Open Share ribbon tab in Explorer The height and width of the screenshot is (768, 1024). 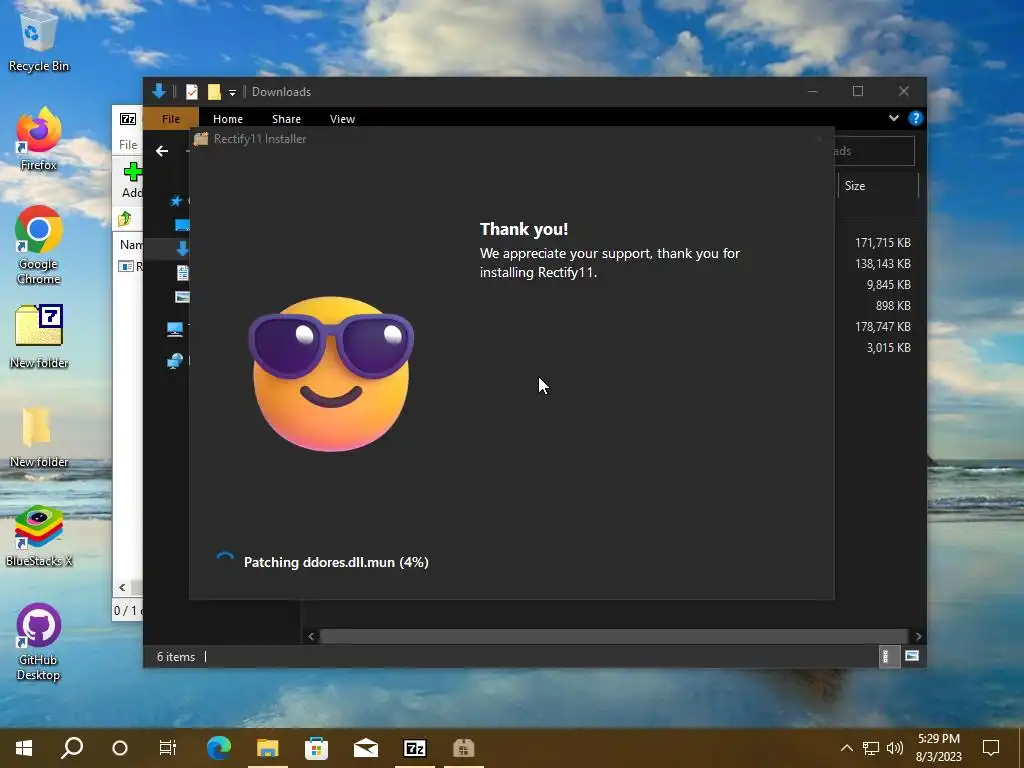pos(286,119)
